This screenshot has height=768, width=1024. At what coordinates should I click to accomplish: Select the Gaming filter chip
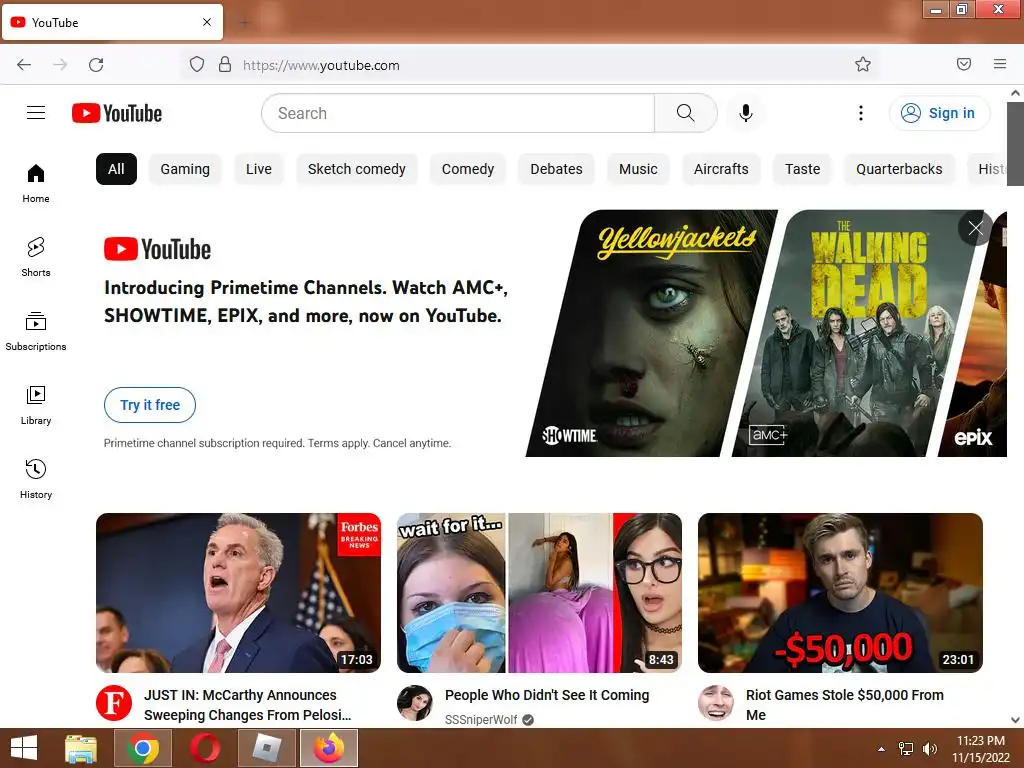(x=185, y=169)
